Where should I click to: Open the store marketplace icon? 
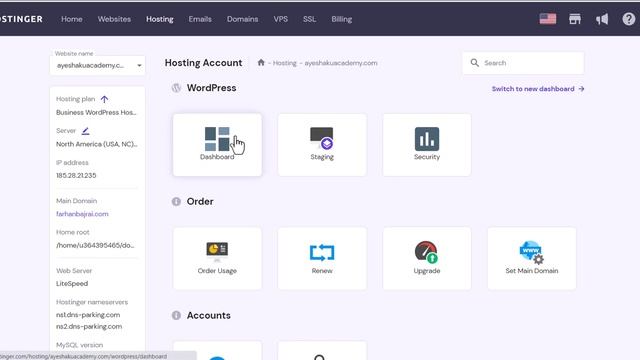[575, 19]
